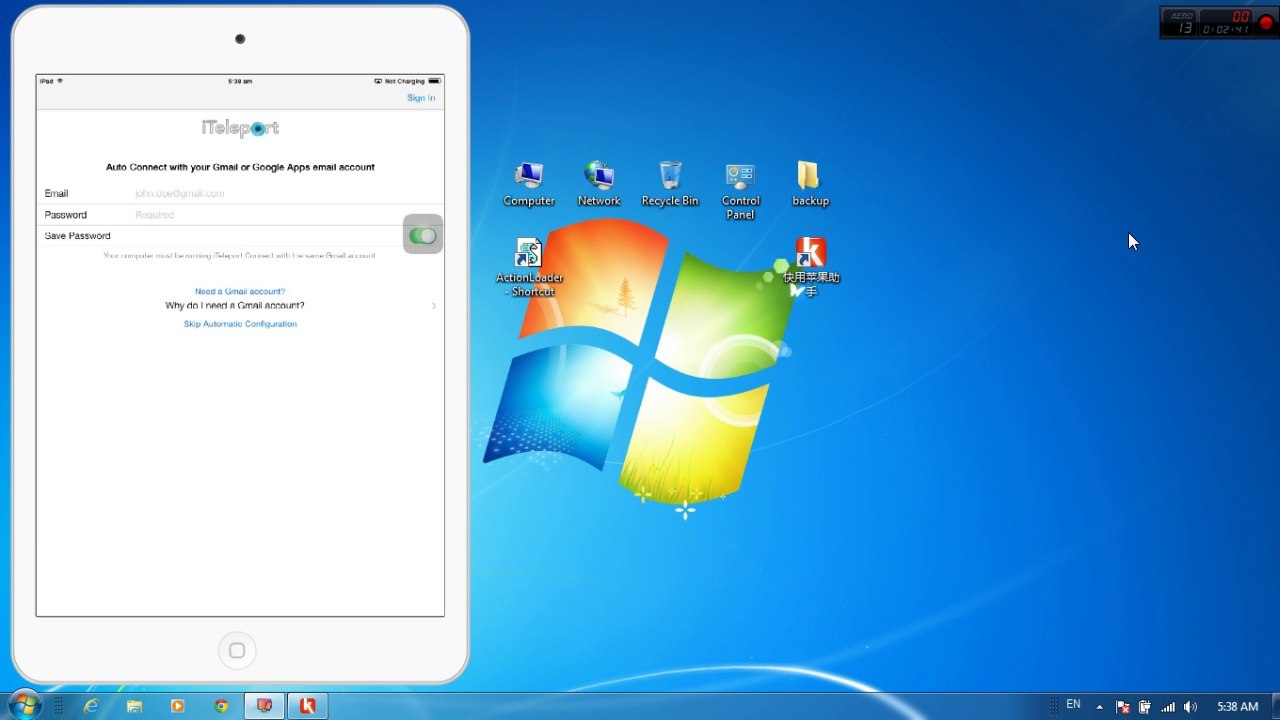Click the red record indicator in overlay

[1266, 23]
